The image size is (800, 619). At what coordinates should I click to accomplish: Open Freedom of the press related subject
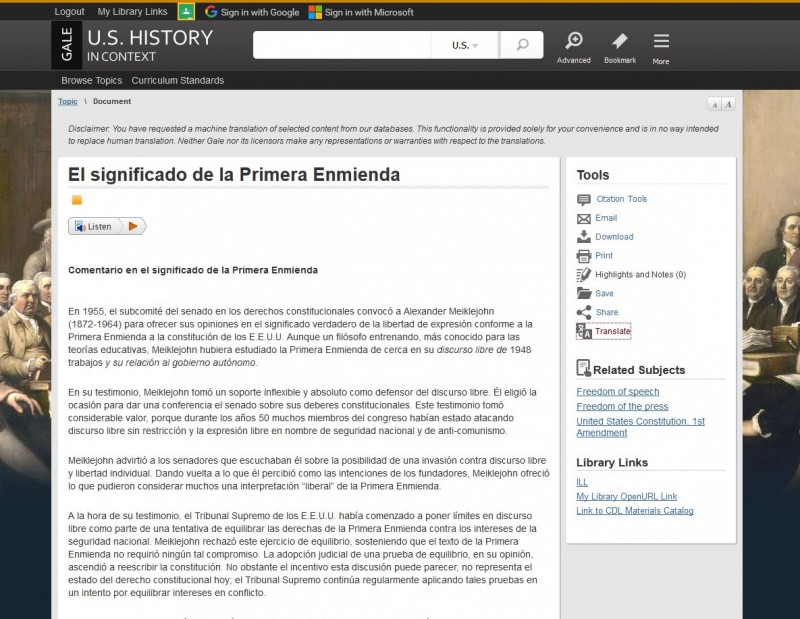coord(622,406)
